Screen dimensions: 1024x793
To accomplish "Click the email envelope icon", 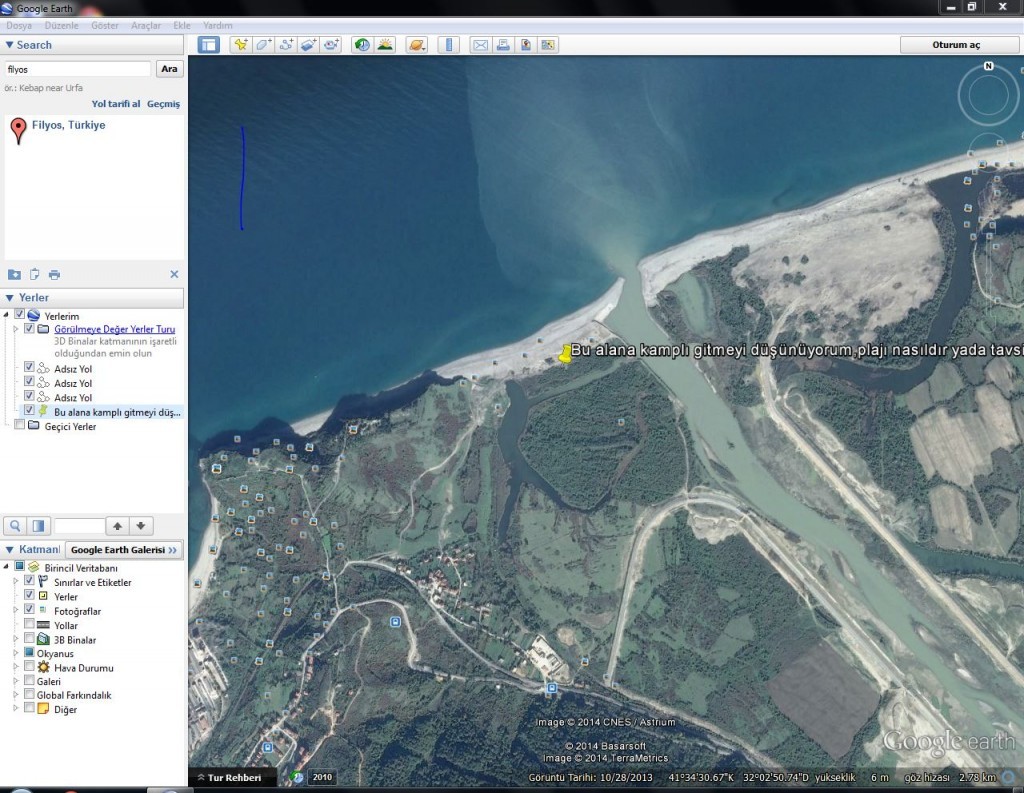I will point(480,45).
